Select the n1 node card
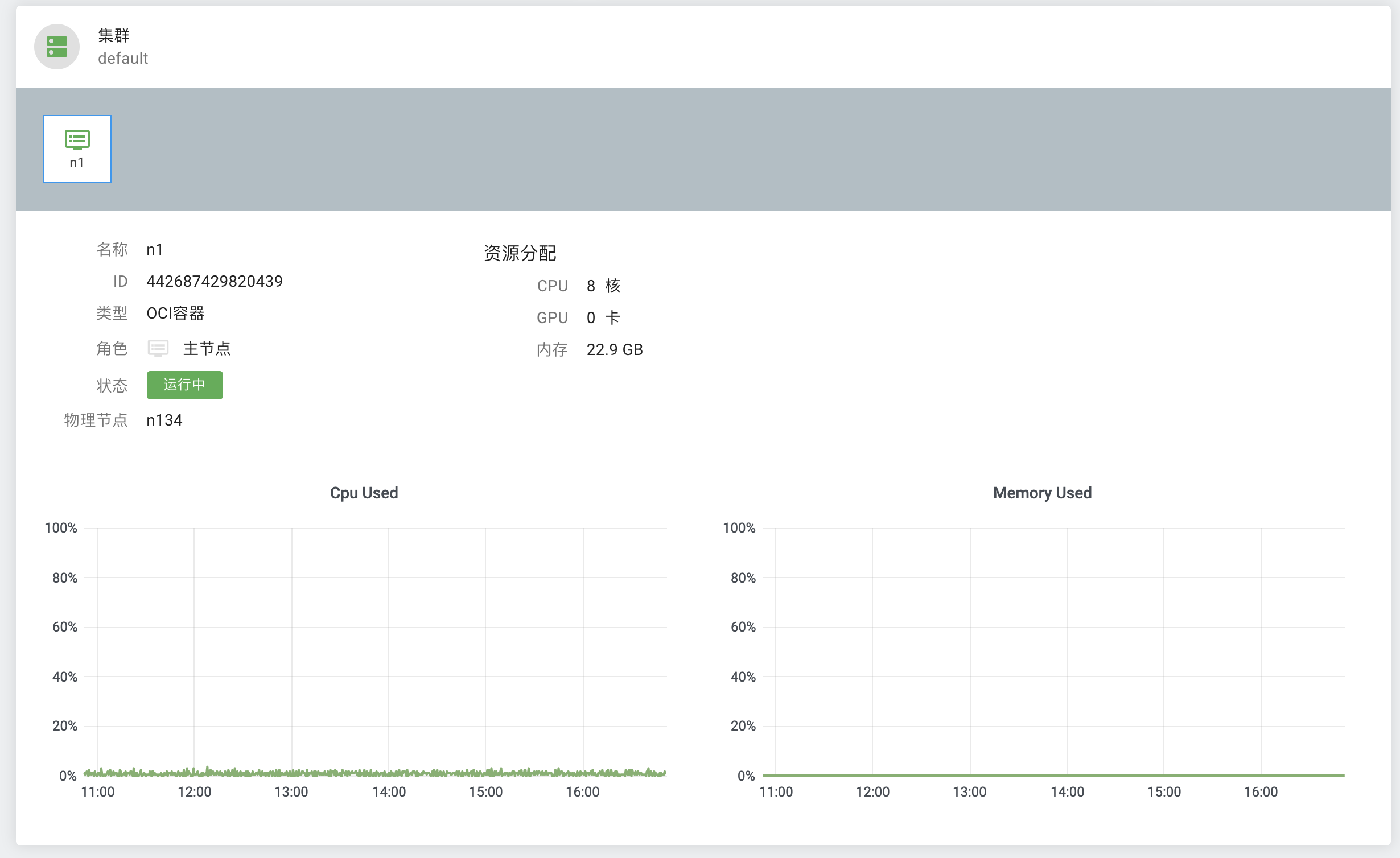This screenshot has height=858, width=1400. click(77, 149)
